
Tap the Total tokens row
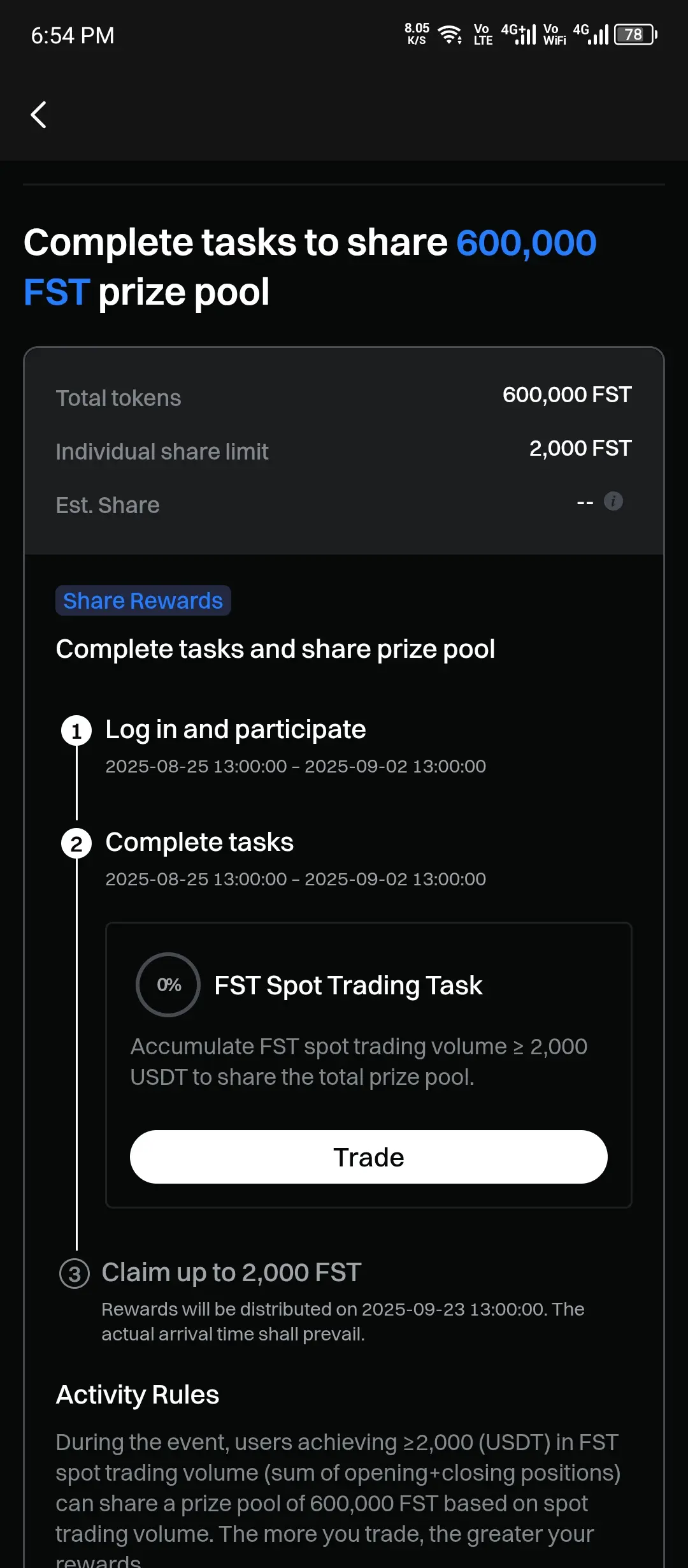[x=344, y=397]
